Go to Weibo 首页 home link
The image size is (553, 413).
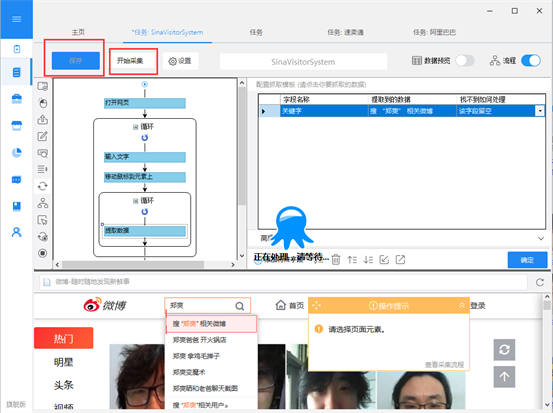click(x=290, y=305)
